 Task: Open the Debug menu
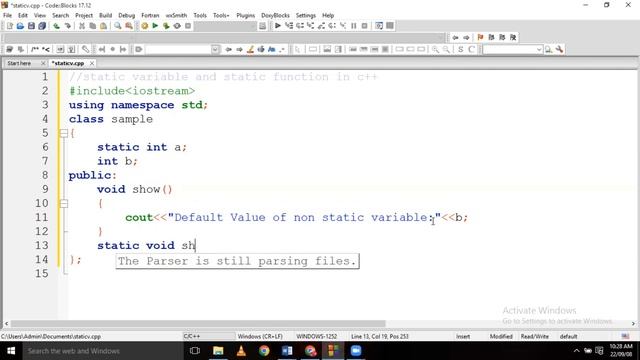[127, 15]
